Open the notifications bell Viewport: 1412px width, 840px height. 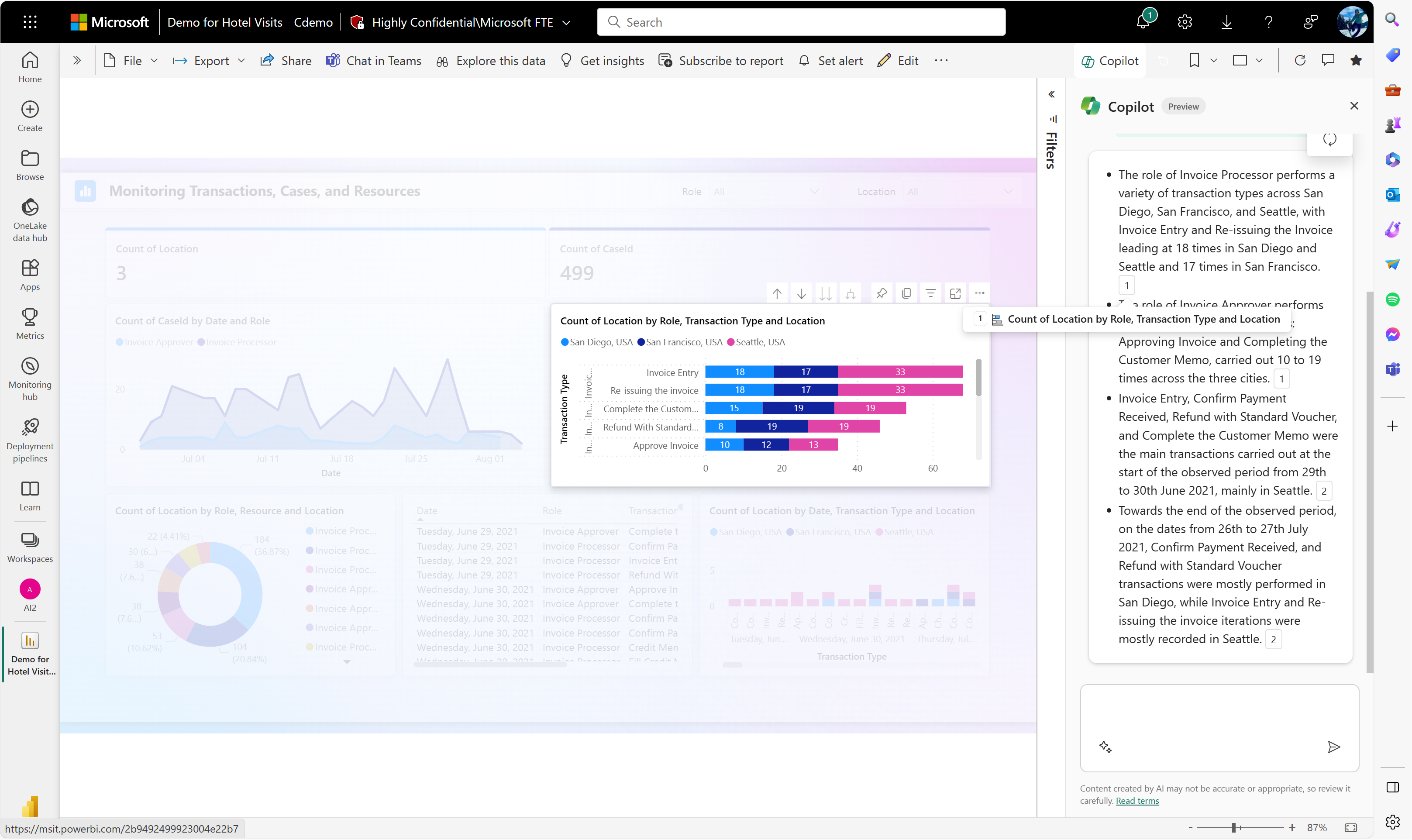1143,22
